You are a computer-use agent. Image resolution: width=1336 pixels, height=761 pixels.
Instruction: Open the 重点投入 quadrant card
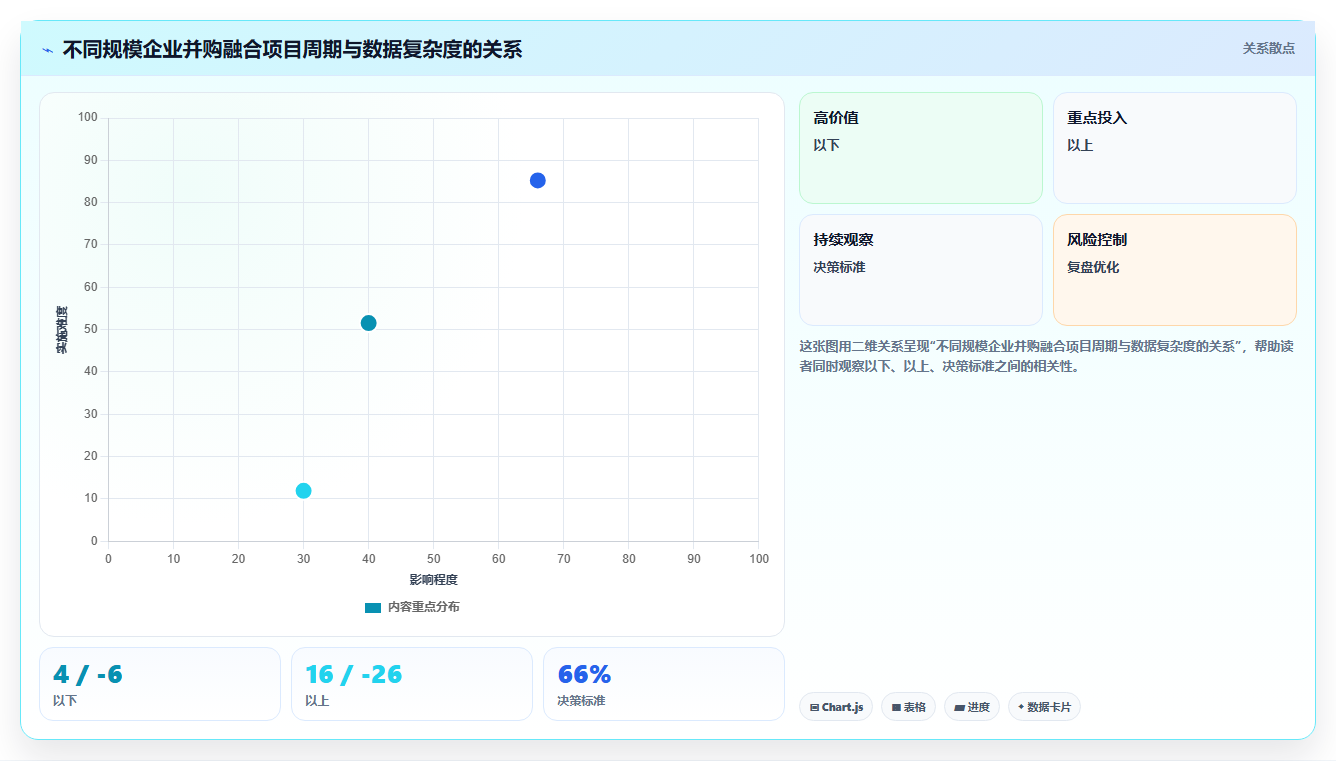(x=1174, y=148)
